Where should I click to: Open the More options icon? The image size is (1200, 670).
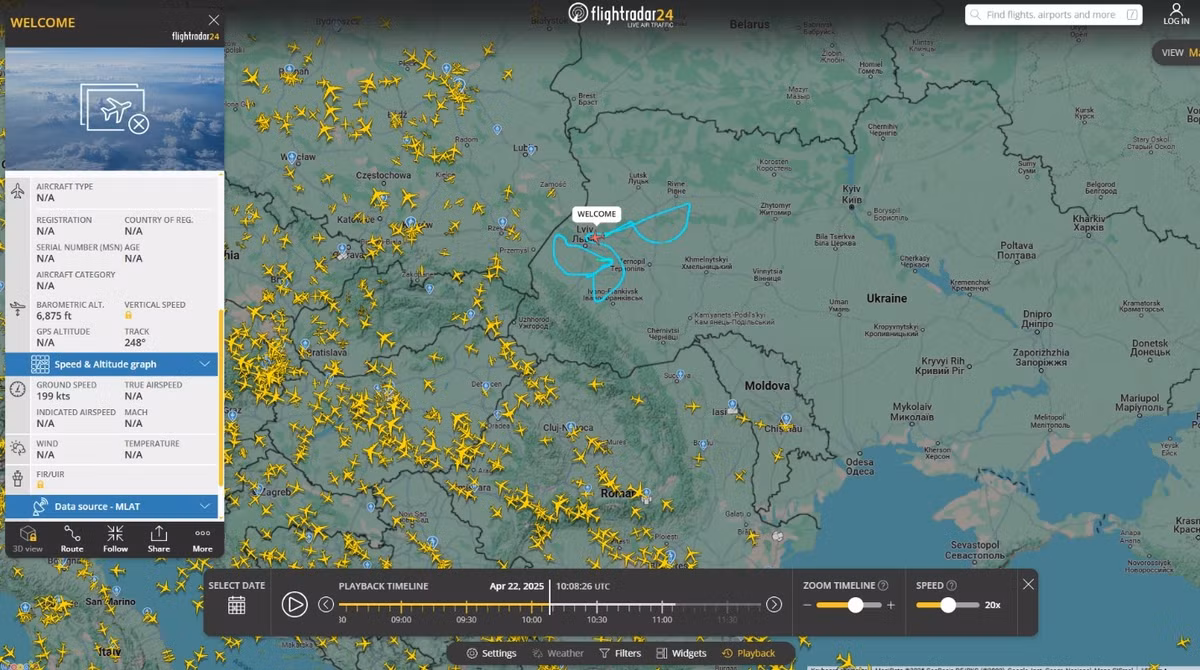201,539
